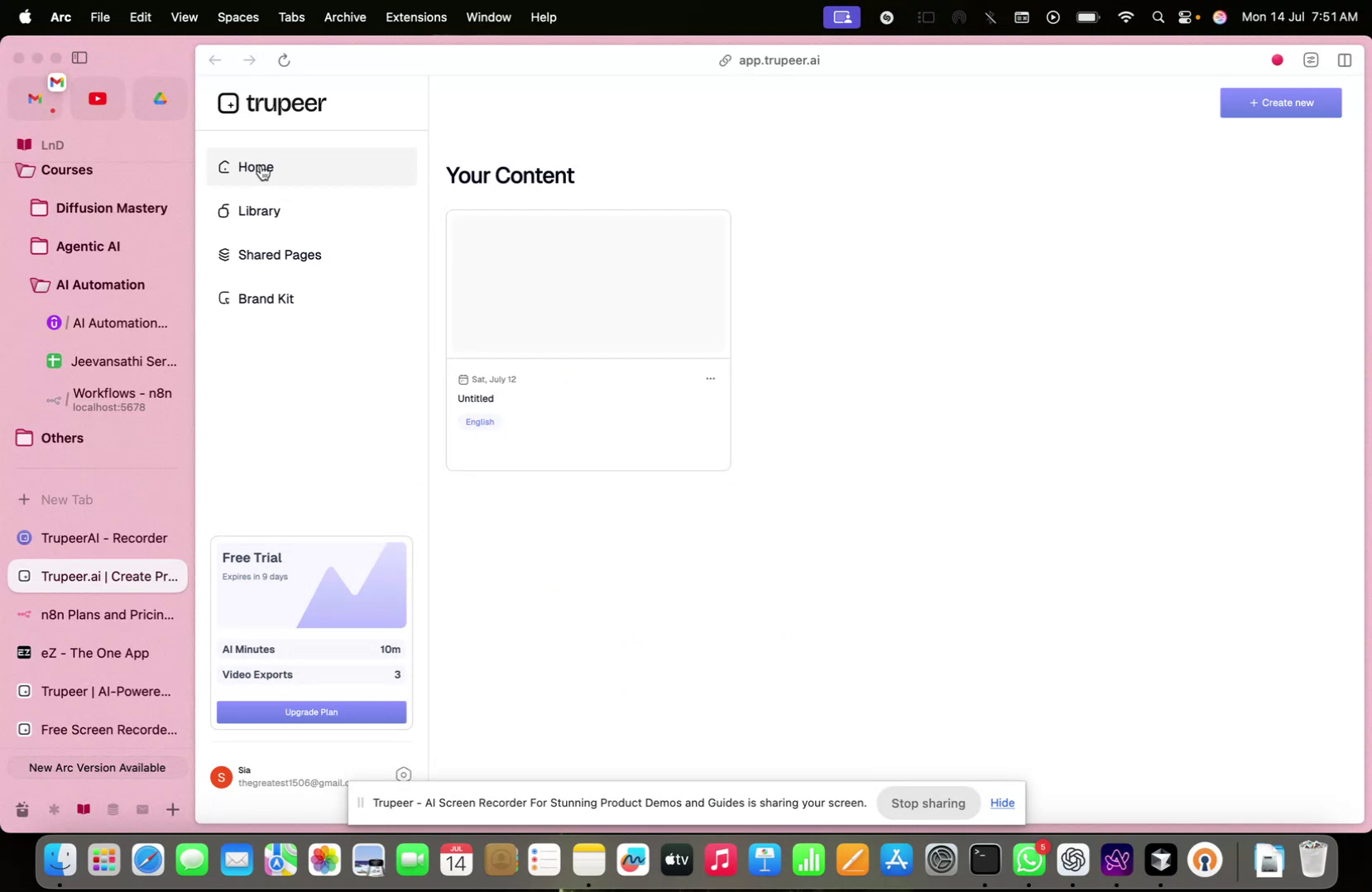Open the YouTube pinned tab
Image resolution: width=1372 pixels, height=892 pixels.
(97, 98)
